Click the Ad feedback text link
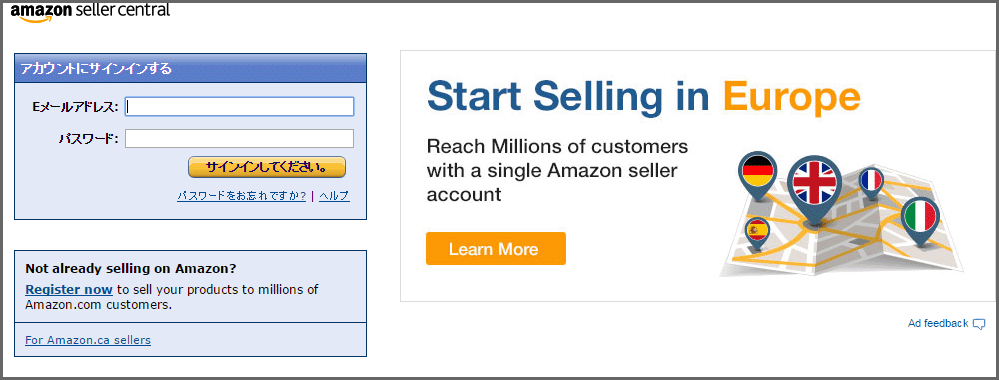Image resolution: width=999 pixels, height=380 pixels. pos(938,324)
